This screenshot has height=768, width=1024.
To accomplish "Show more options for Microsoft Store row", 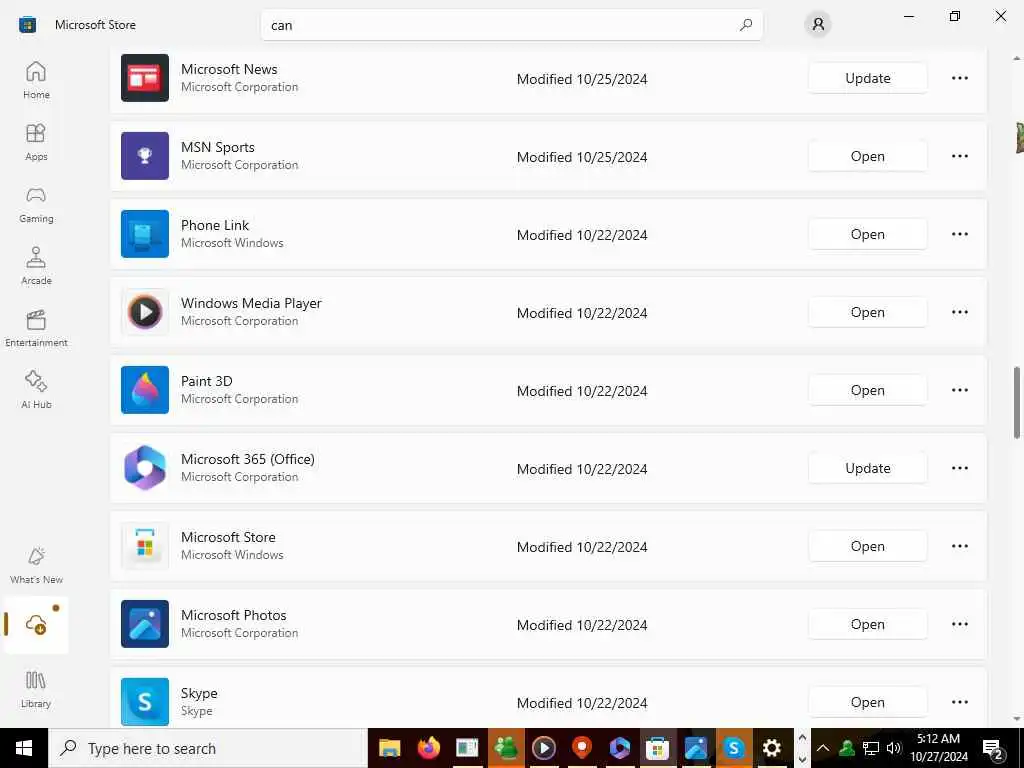I will click(959, 546).
